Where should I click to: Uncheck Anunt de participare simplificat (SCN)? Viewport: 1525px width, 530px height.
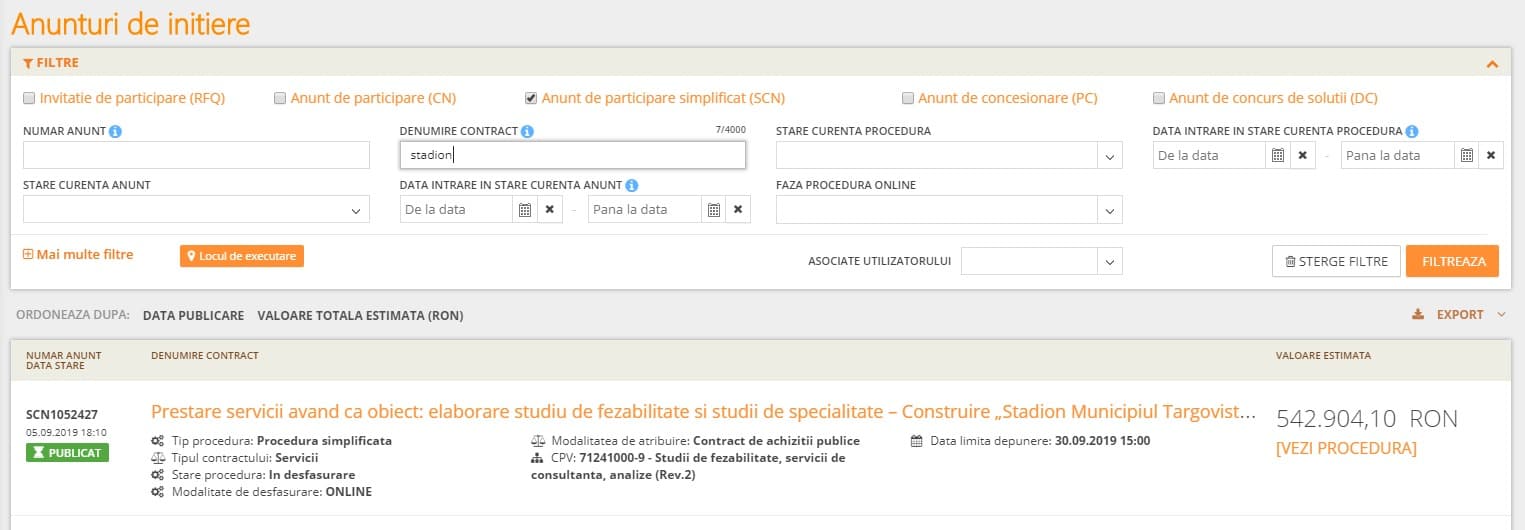[x=531, y=98]
